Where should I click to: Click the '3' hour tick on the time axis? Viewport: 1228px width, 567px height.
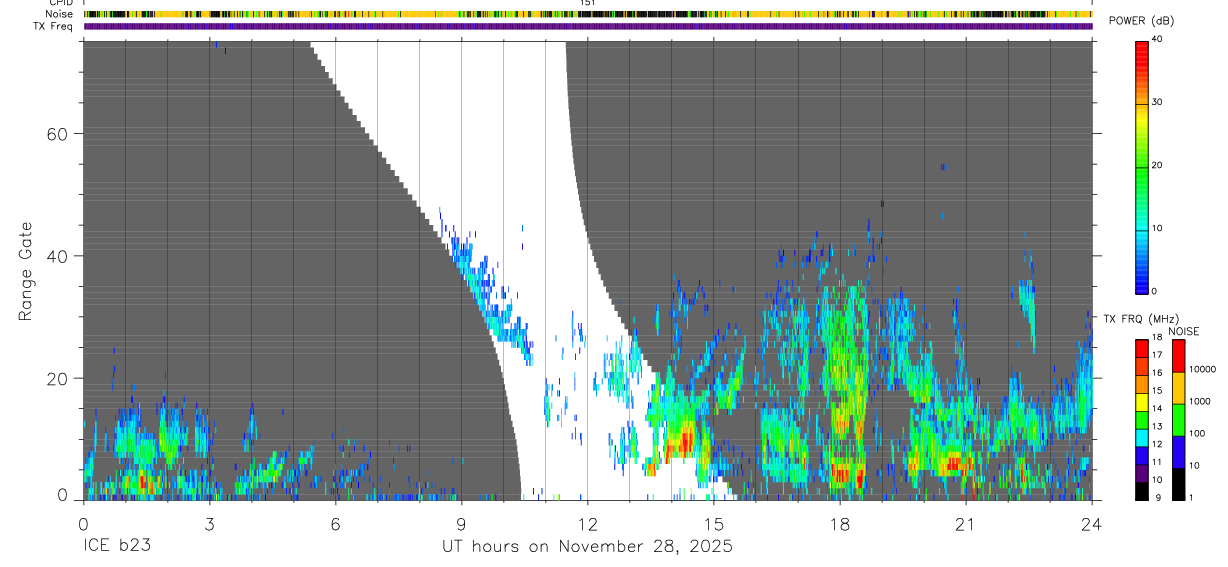(209, 524)
